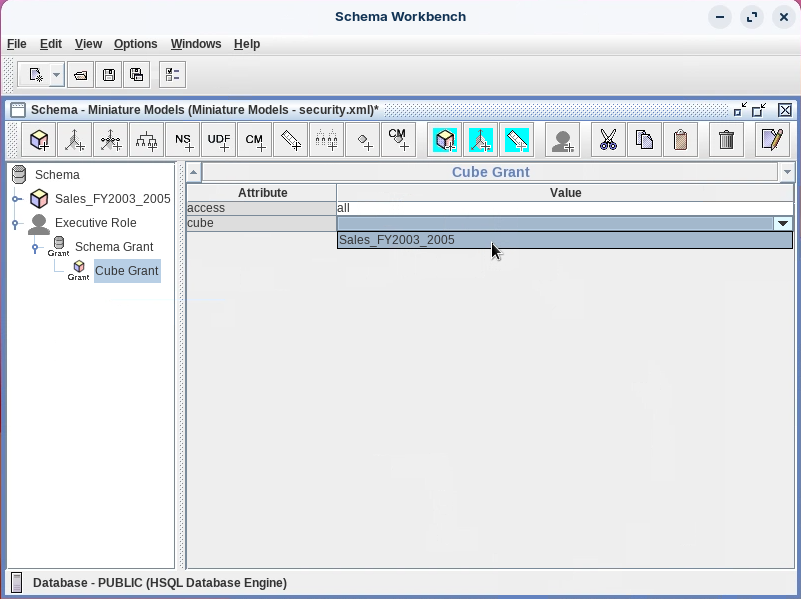Click the empty cube combo box field
This screenshot has width=801, height=599.
[555, 223]
